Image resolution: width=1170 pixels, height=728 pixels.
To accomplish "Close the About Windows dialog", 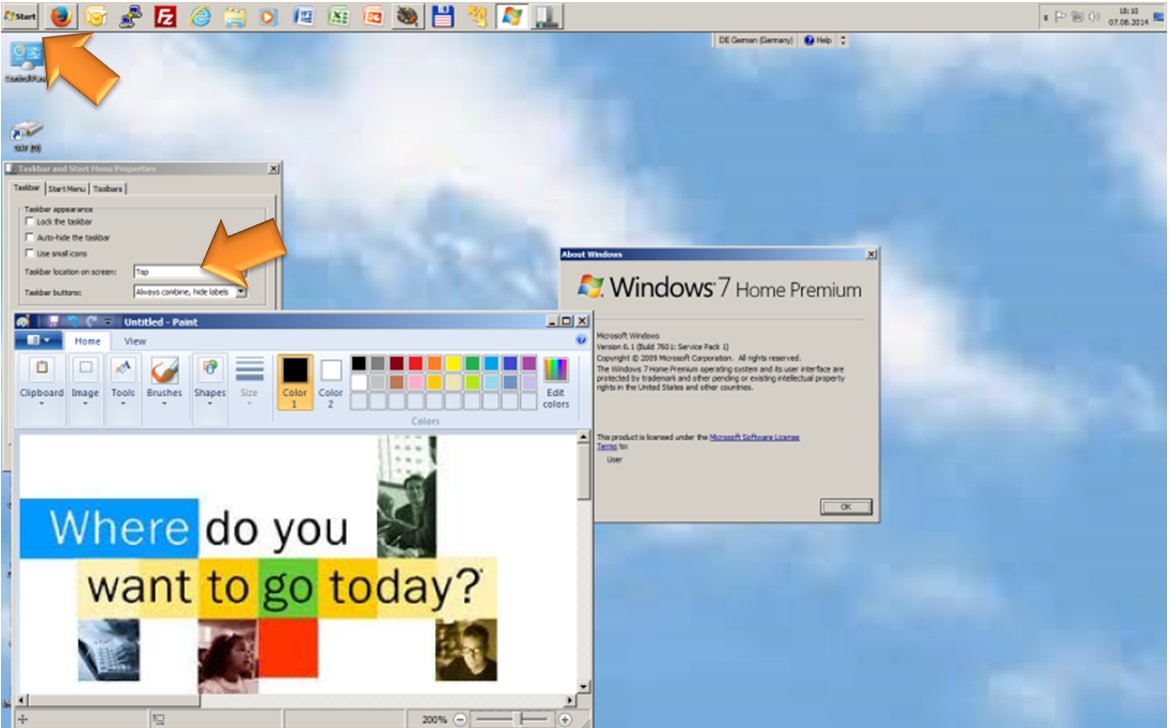I will pyautogui.click(x=871, y=254).
